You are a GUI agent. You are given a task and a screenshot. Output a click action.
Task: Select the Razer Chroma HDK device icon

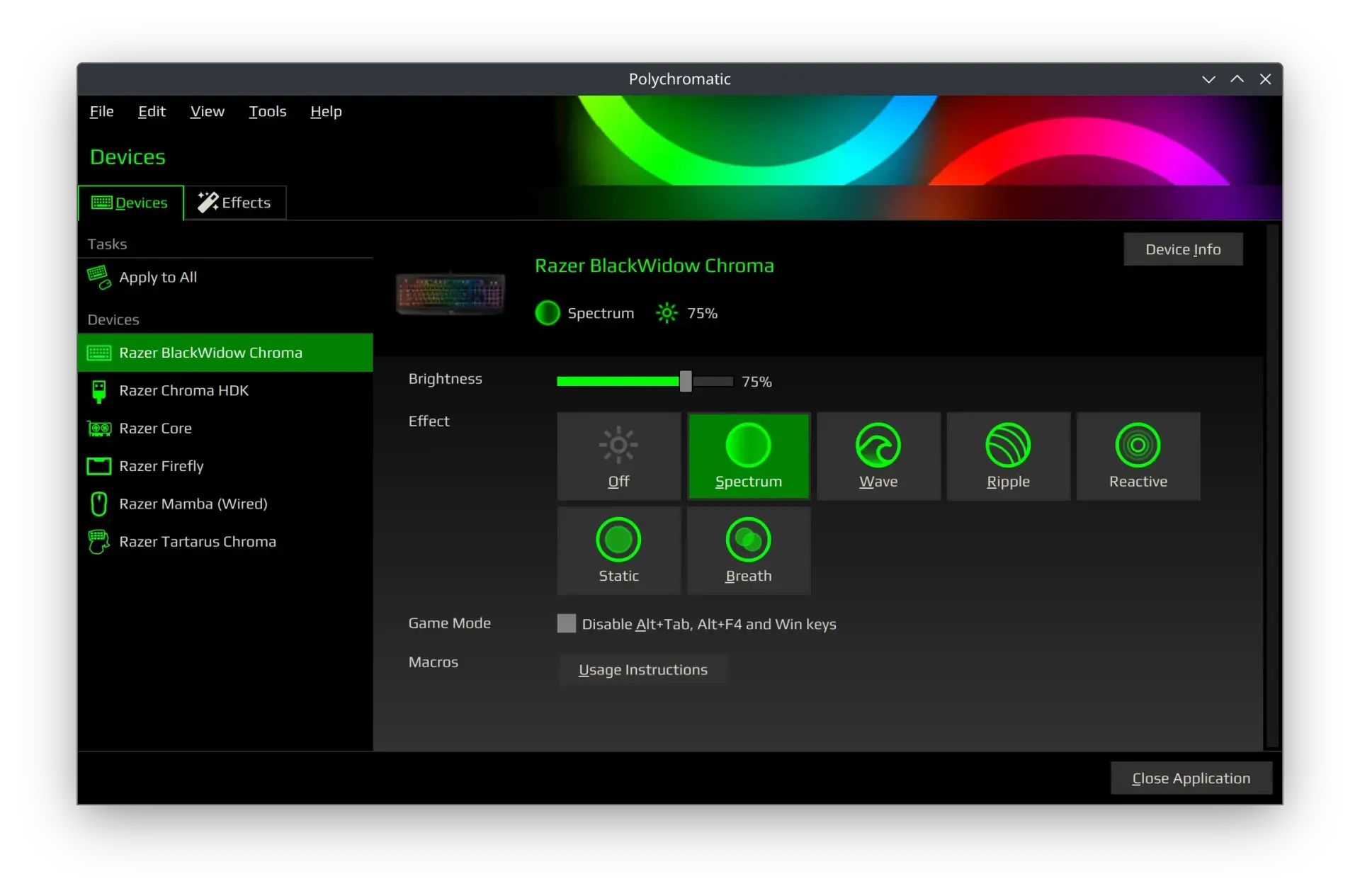click(98, 390)
